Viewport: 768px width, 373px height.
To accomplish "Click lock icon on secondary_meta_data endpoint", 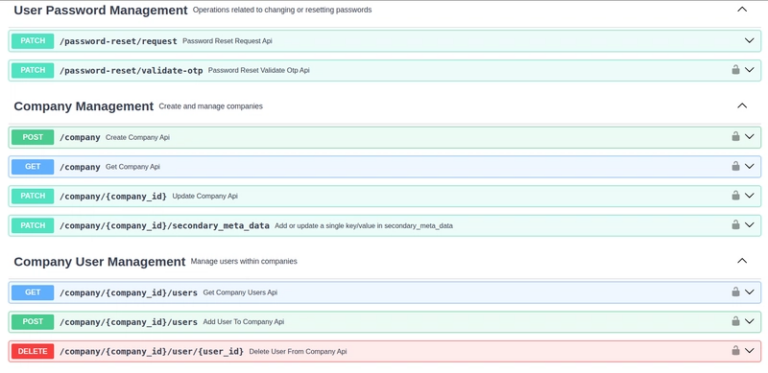I will [735, 225].
